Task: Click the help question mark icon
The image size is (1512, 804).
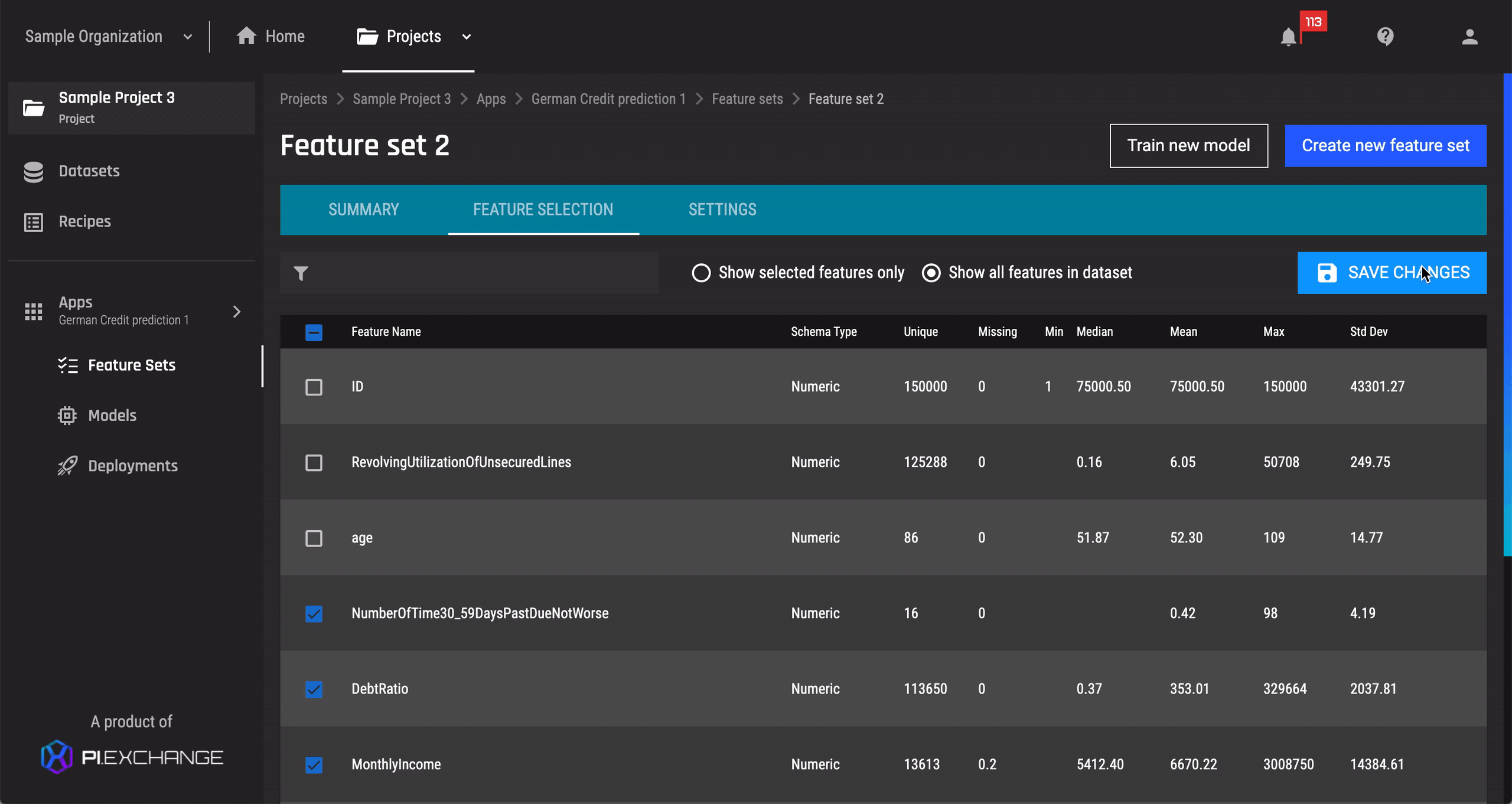Action: pyautogui.click(x=1385, y=37)
